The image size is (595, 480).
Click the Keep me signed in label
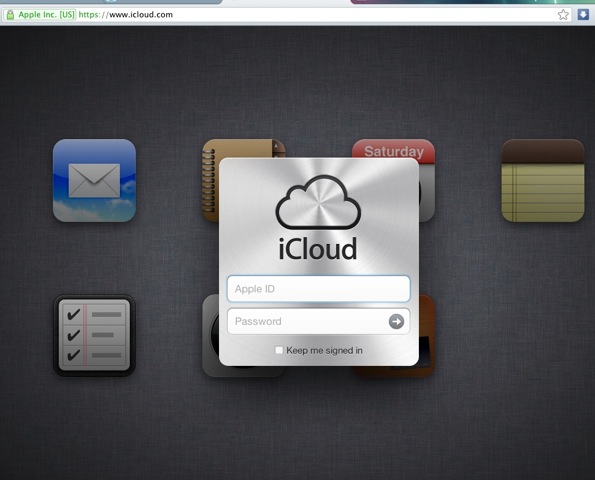[x=324, y=350]
